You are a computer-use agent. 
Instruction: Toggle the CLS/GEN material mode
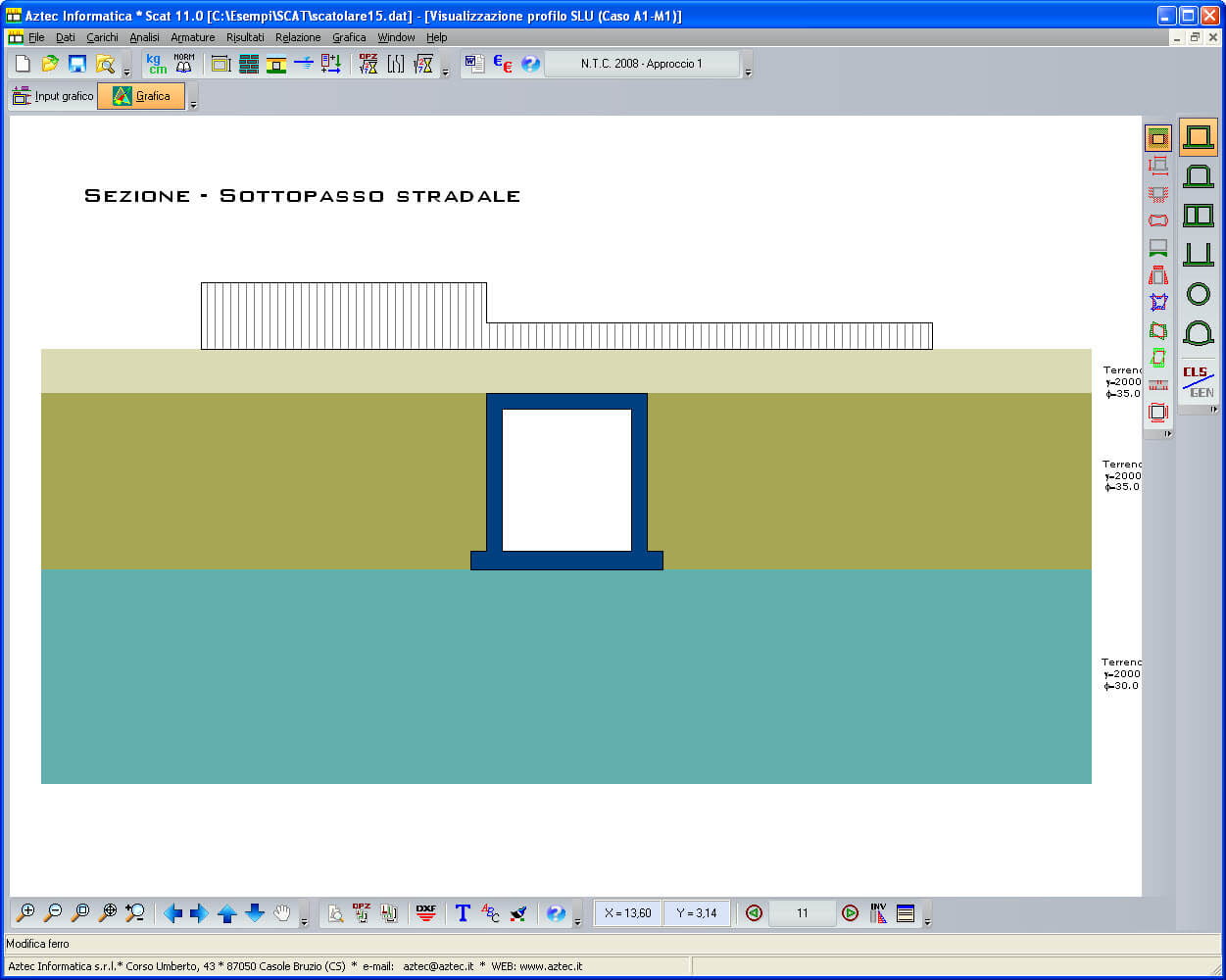click(x=1198, y=381)
